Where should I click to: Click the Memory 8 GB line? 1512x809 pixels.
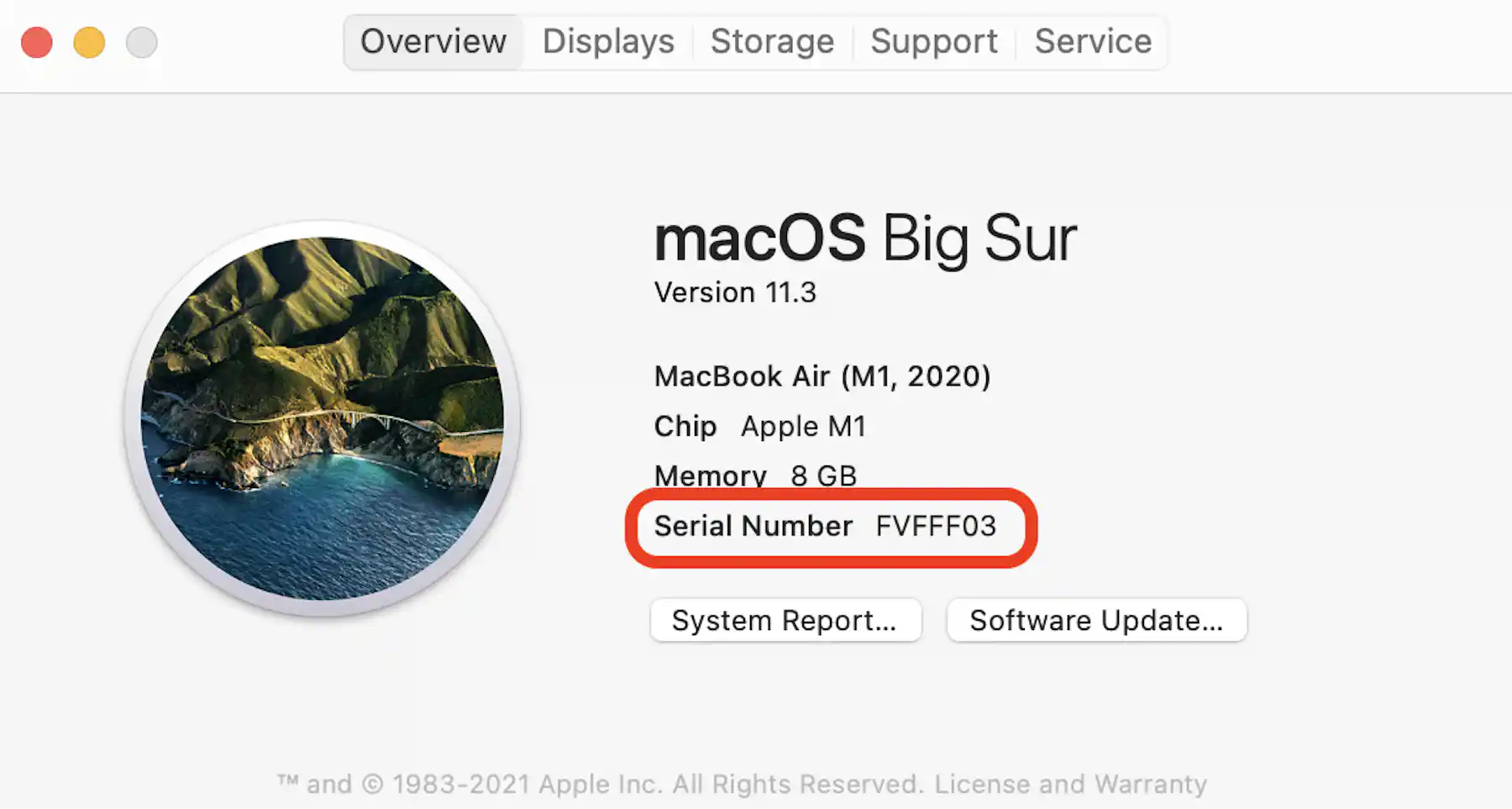(755, 475)
